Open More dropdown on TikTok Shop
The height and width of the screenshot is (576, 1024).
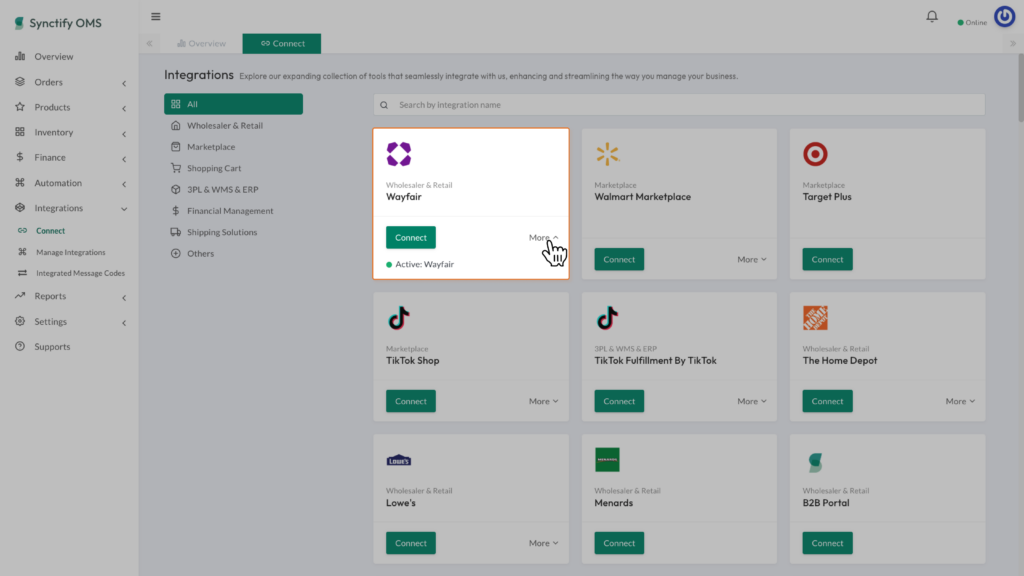pyautogui.click(x=543, y=401)
